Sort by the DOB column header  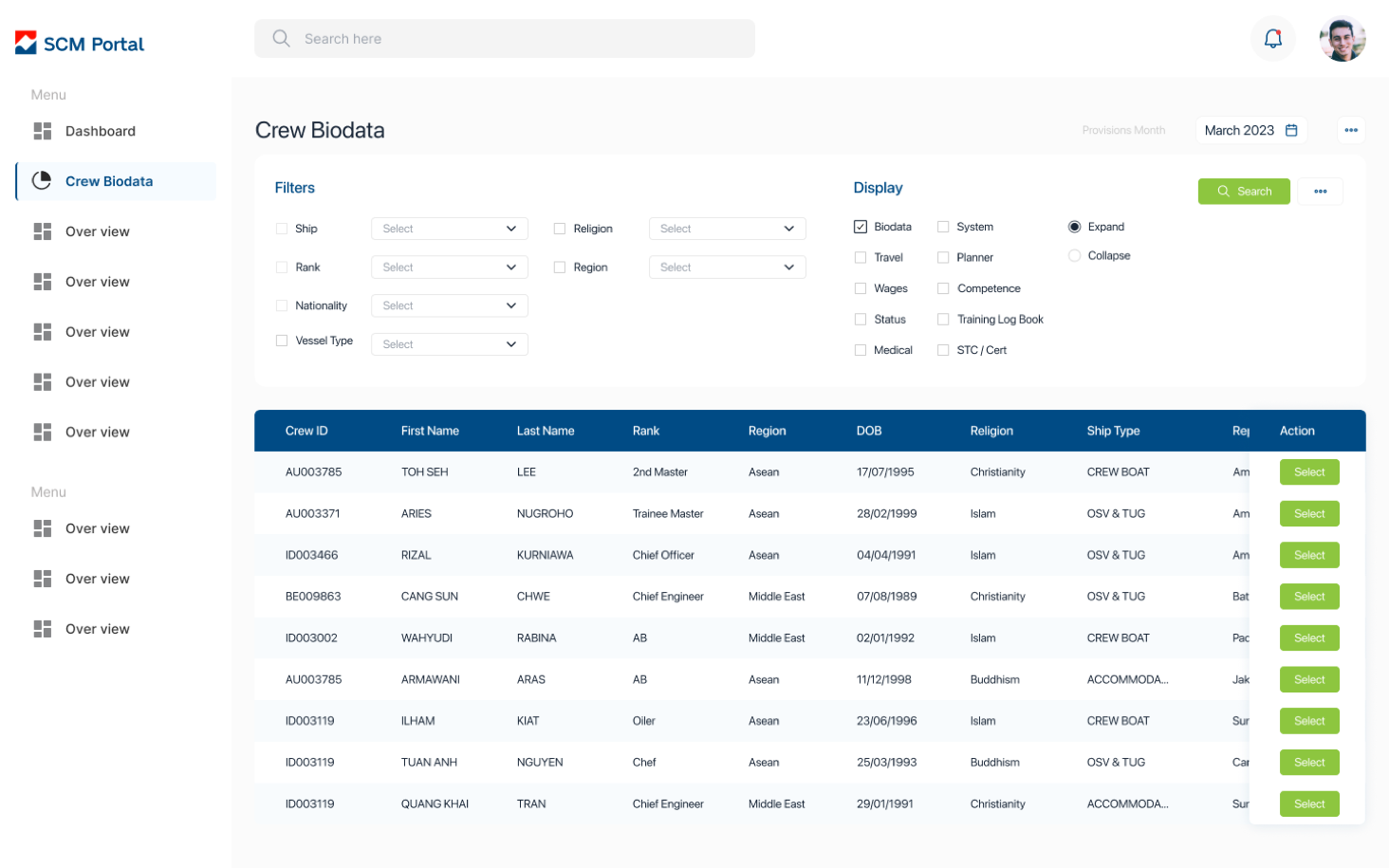coord(869,431)
